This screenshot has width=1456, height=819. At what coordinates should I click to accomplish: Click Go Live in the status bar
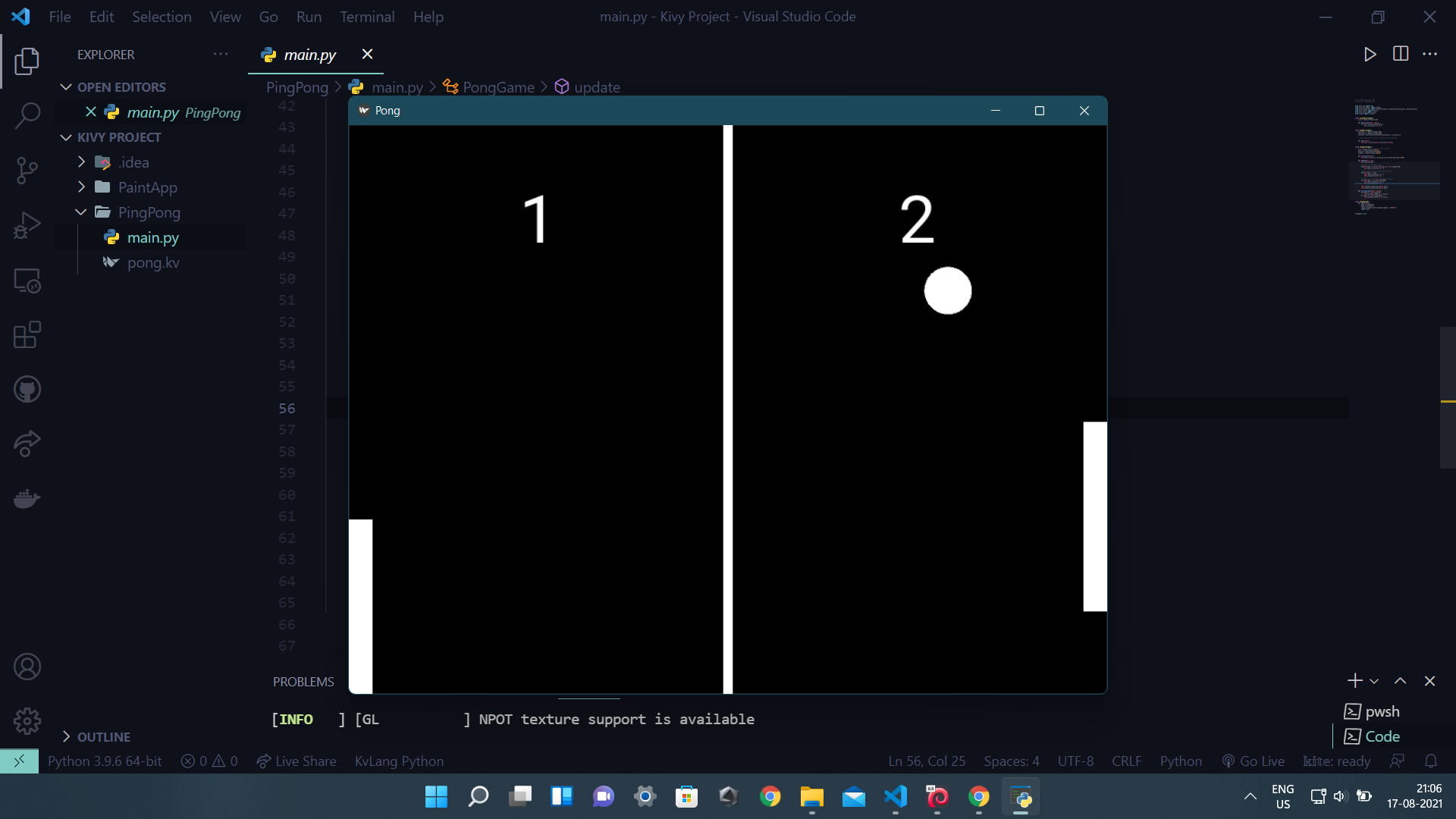(1254, 761)
